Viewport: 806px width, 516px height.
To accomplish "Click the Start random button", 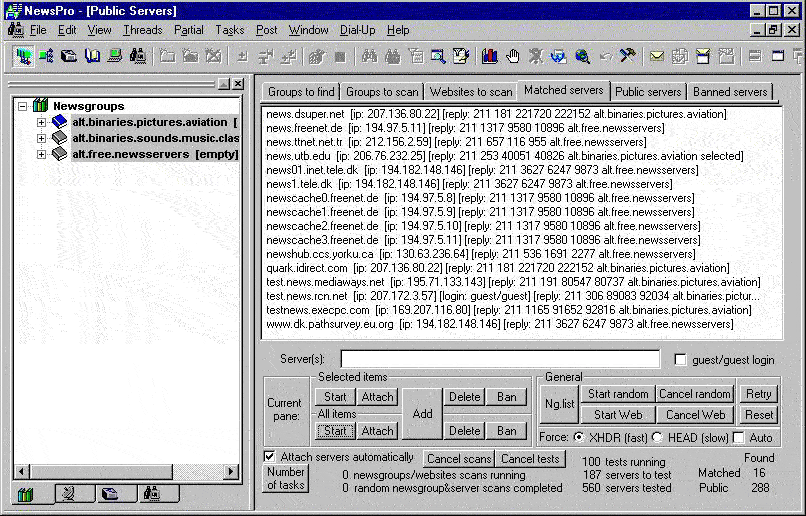I will 617,394.
